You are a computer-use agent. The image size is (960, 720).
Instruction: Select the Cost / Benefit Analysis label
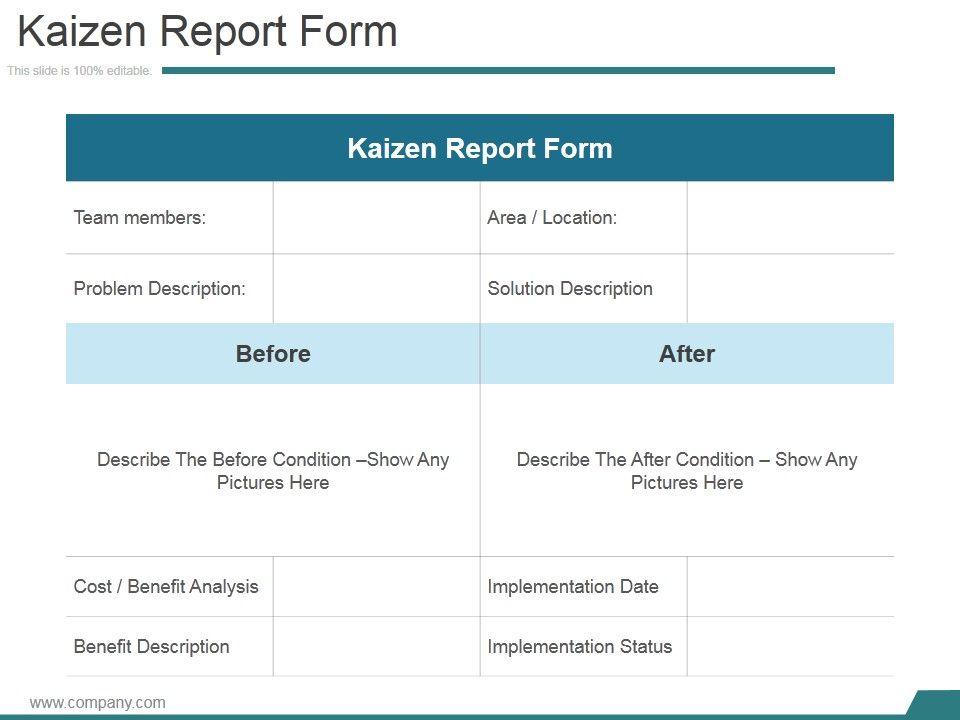[x=166, y=587]
